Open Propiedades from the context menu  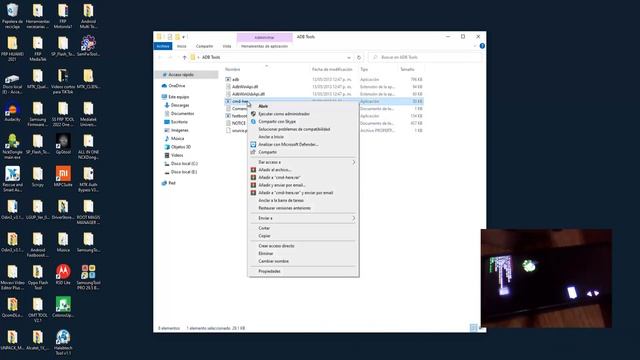click(303, 271)
